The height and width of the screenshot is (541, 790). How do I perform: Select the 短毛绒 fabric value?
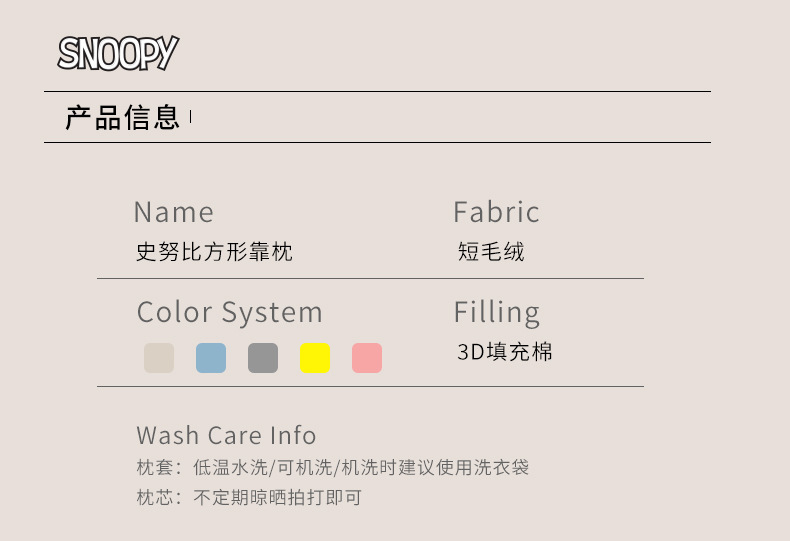coord(491,252)
